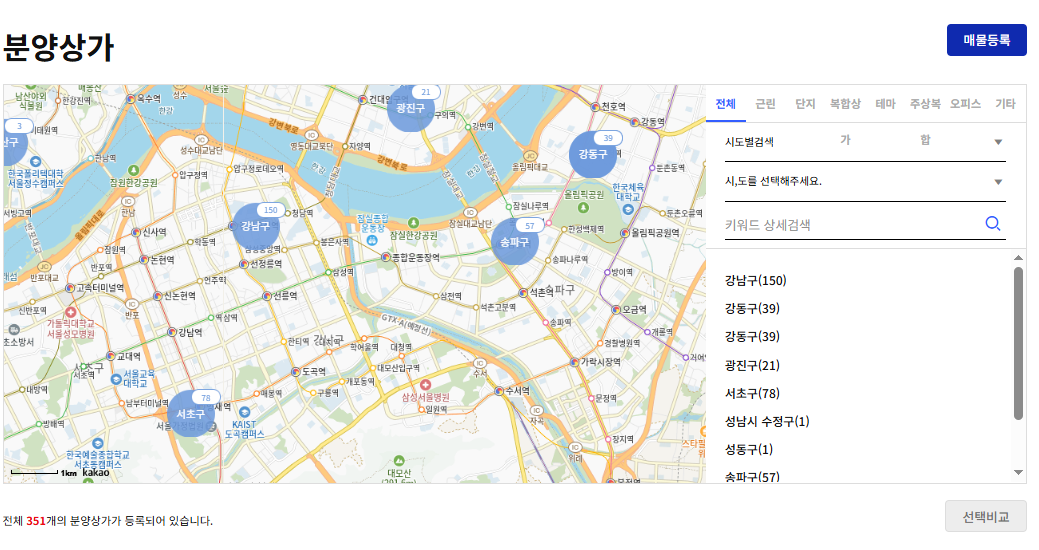Select 광진구(21) in the list

(752, 365)
